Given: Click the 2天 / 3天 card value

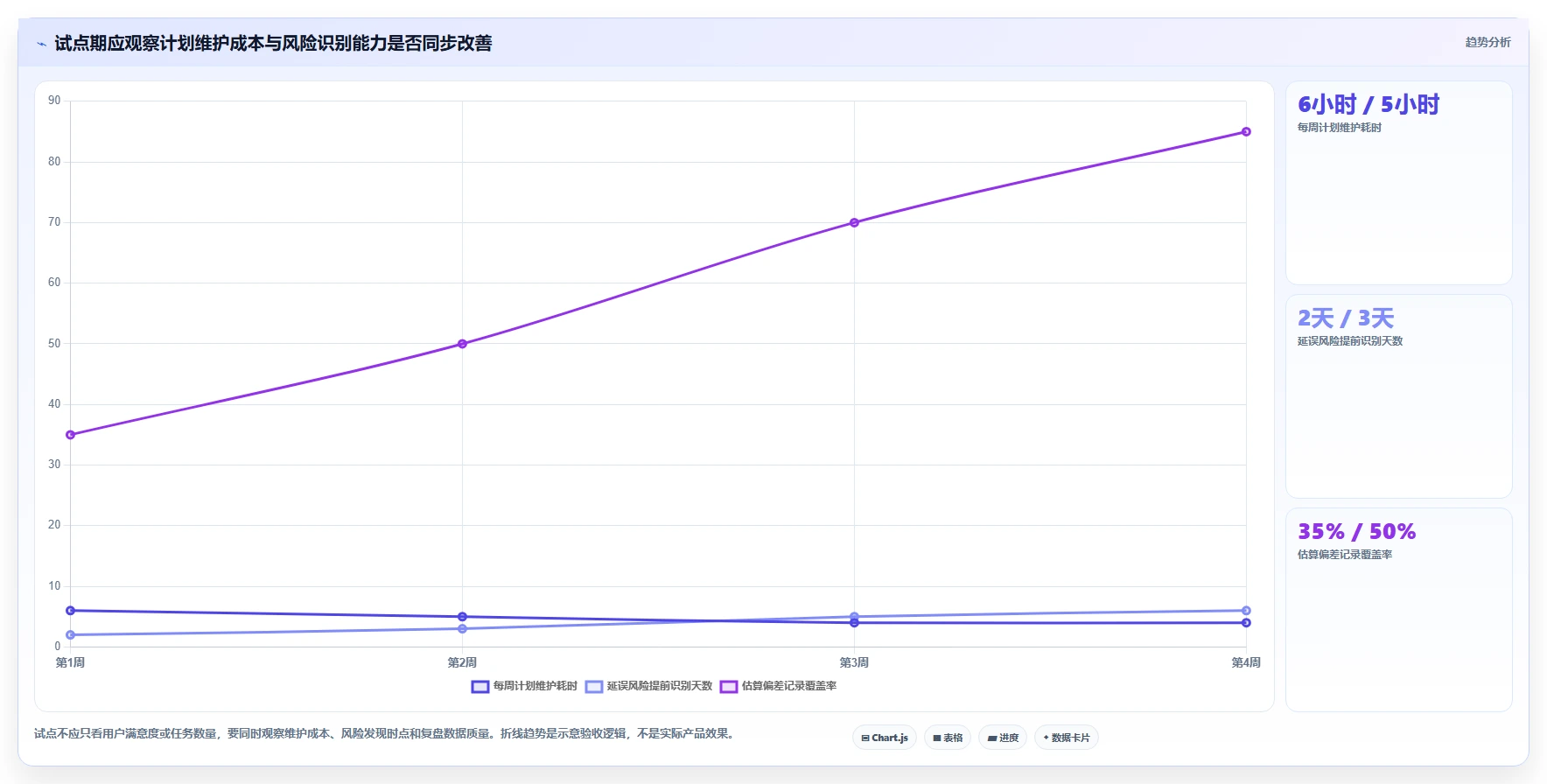Looking at the screenshot, I should tap(1346, 318).
